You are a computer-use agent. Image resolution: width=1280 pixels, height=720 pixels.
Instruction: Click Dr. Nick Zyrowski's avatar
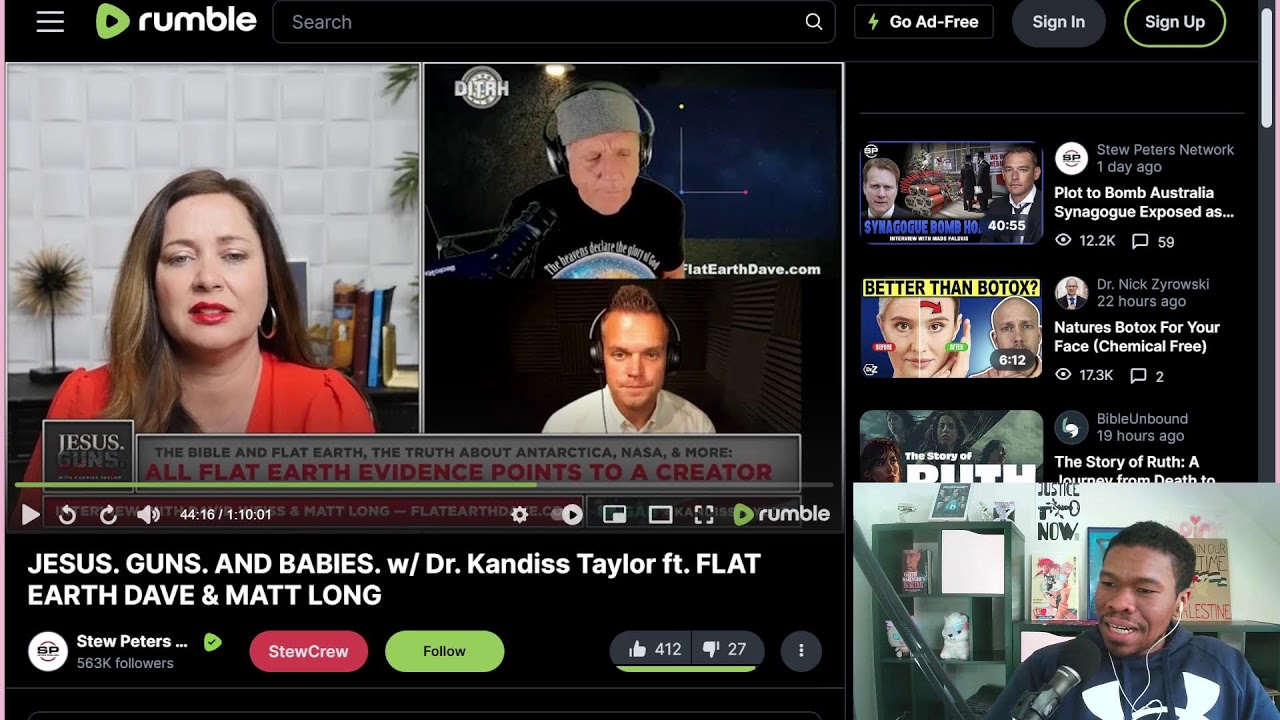point(1071,293)
